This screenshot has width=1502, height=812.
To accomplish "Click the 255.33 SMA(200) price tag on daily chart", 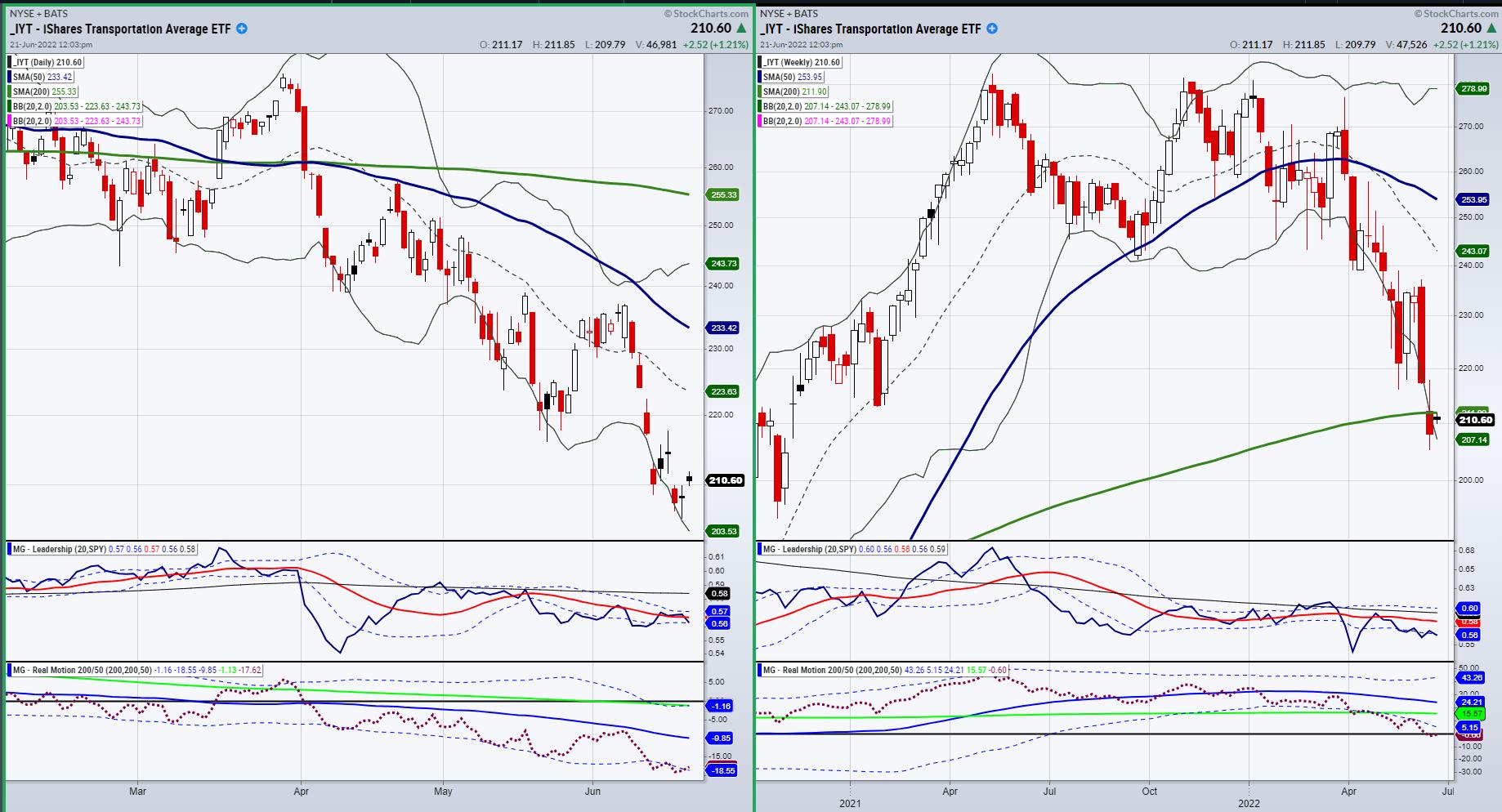I will coord(725,195).
